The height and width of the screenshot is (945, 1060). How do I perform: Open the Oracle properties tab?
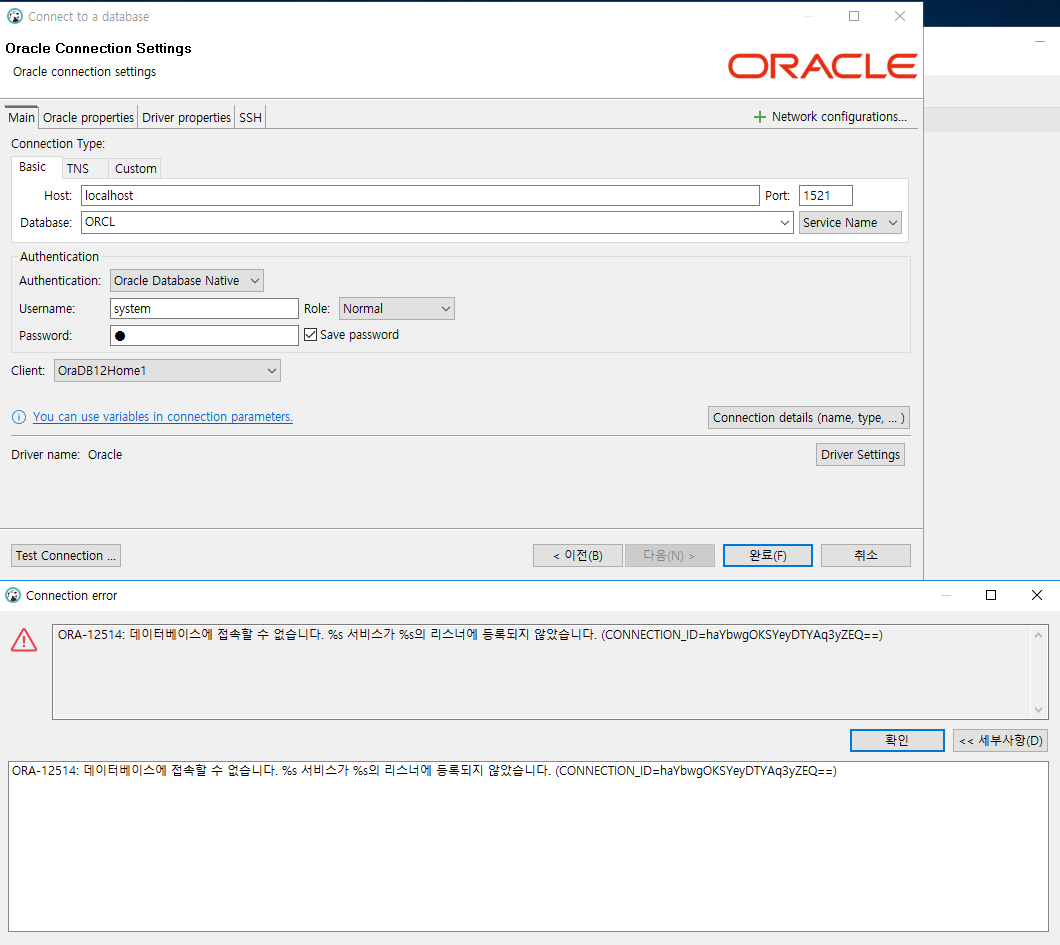[x=89, y=118]
